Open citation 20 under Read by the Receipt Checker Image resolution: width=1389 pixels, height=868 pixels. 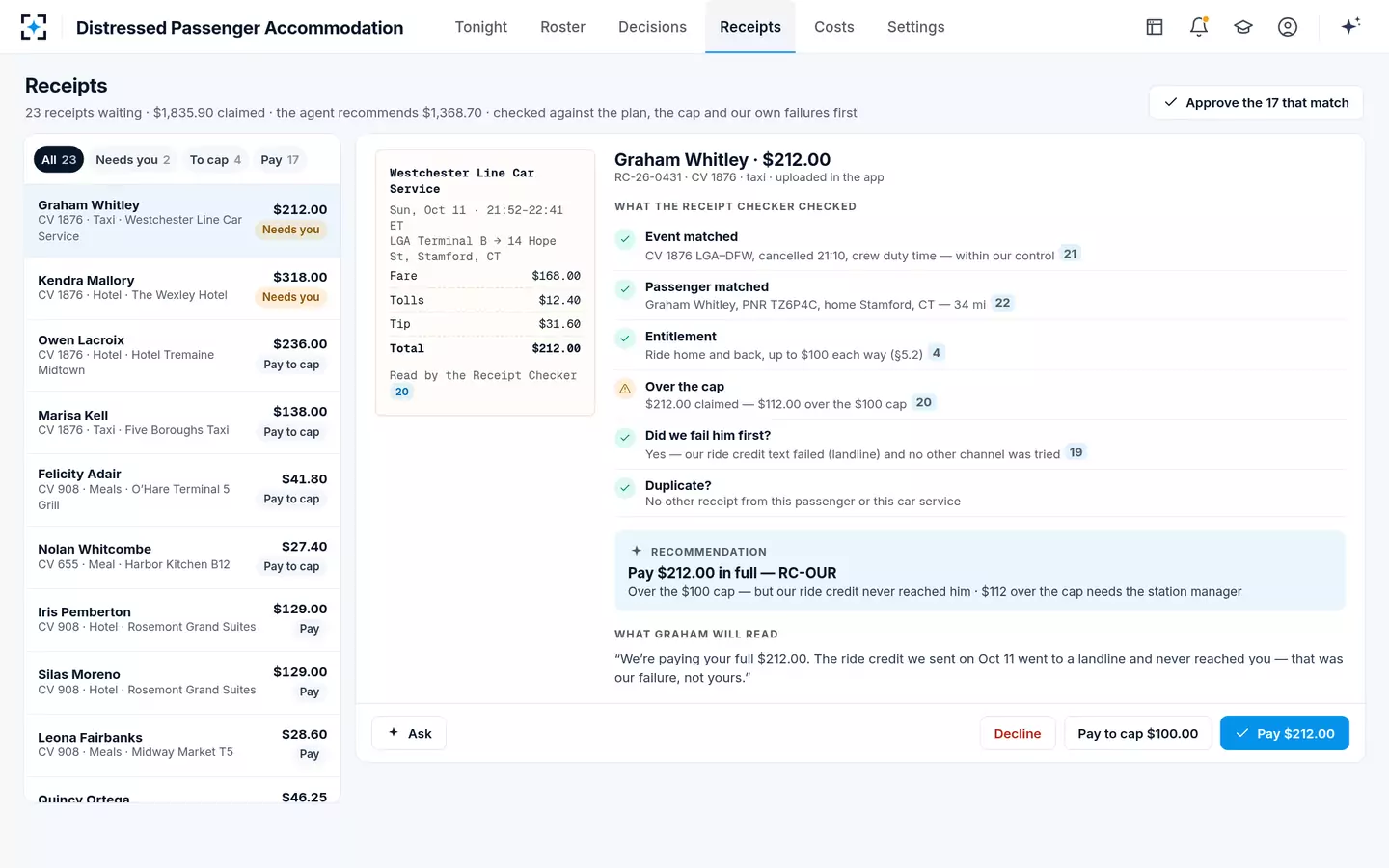pos(402,392)
